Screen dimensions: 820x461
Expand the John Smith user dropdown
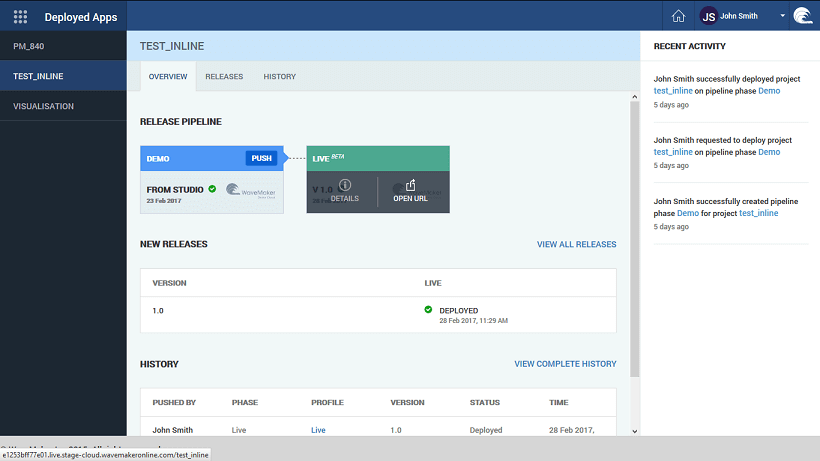[x=782, y=16]
